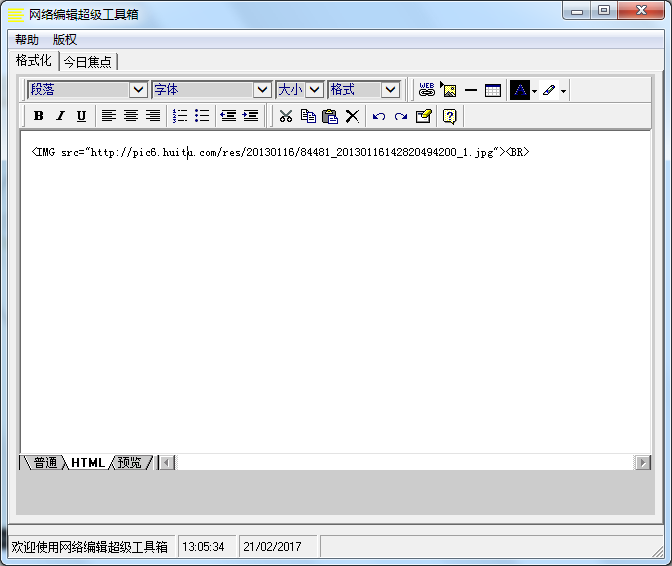This screenshot has height=566, width=672.
Task: Cut selection with scissors icon
Action: point(286,116)
